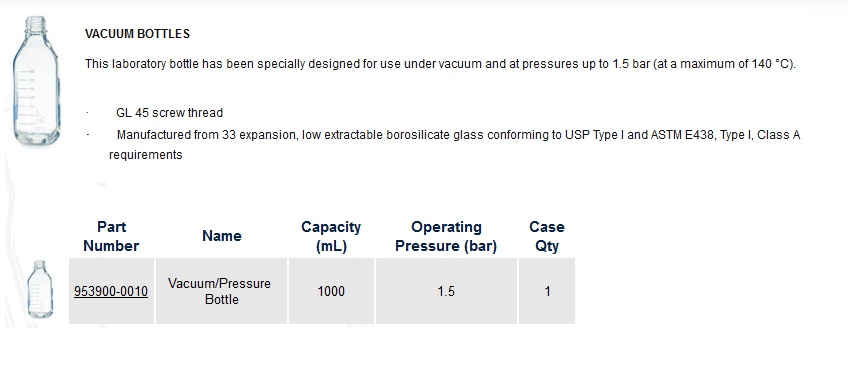Select the GL 45 screw thread bullet text
This screenshot has height=376, width=848.
click(x=169, y=113)
